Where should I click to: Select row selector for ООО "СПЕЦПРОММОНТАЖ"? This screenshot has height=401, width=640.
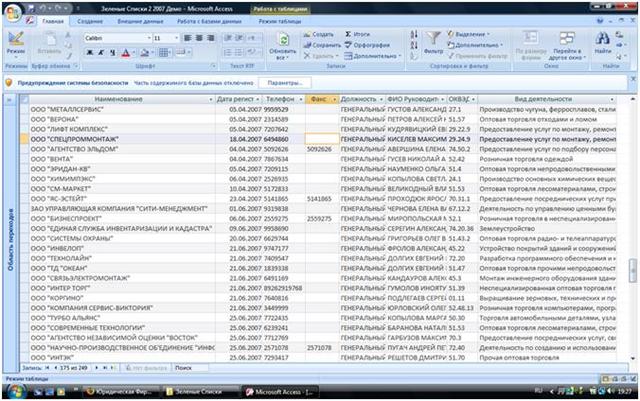click(x=24, y=139)
